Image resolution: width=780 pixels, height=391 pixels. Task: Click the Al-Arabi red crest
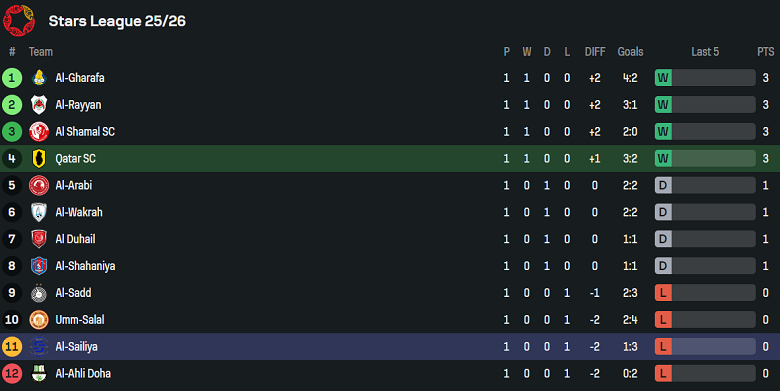click(x=39, y=185)
